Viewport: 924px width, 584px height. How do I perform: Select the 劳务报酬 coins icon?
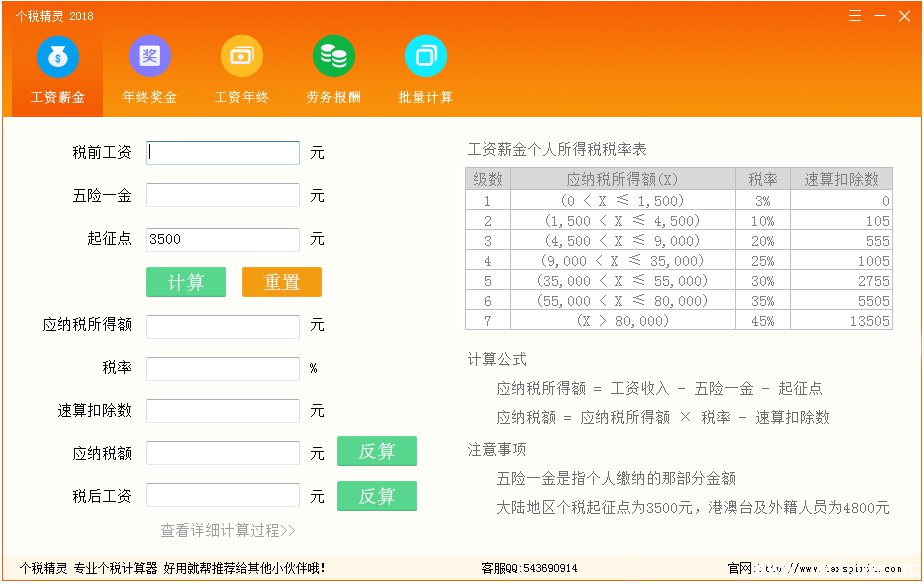333,56
